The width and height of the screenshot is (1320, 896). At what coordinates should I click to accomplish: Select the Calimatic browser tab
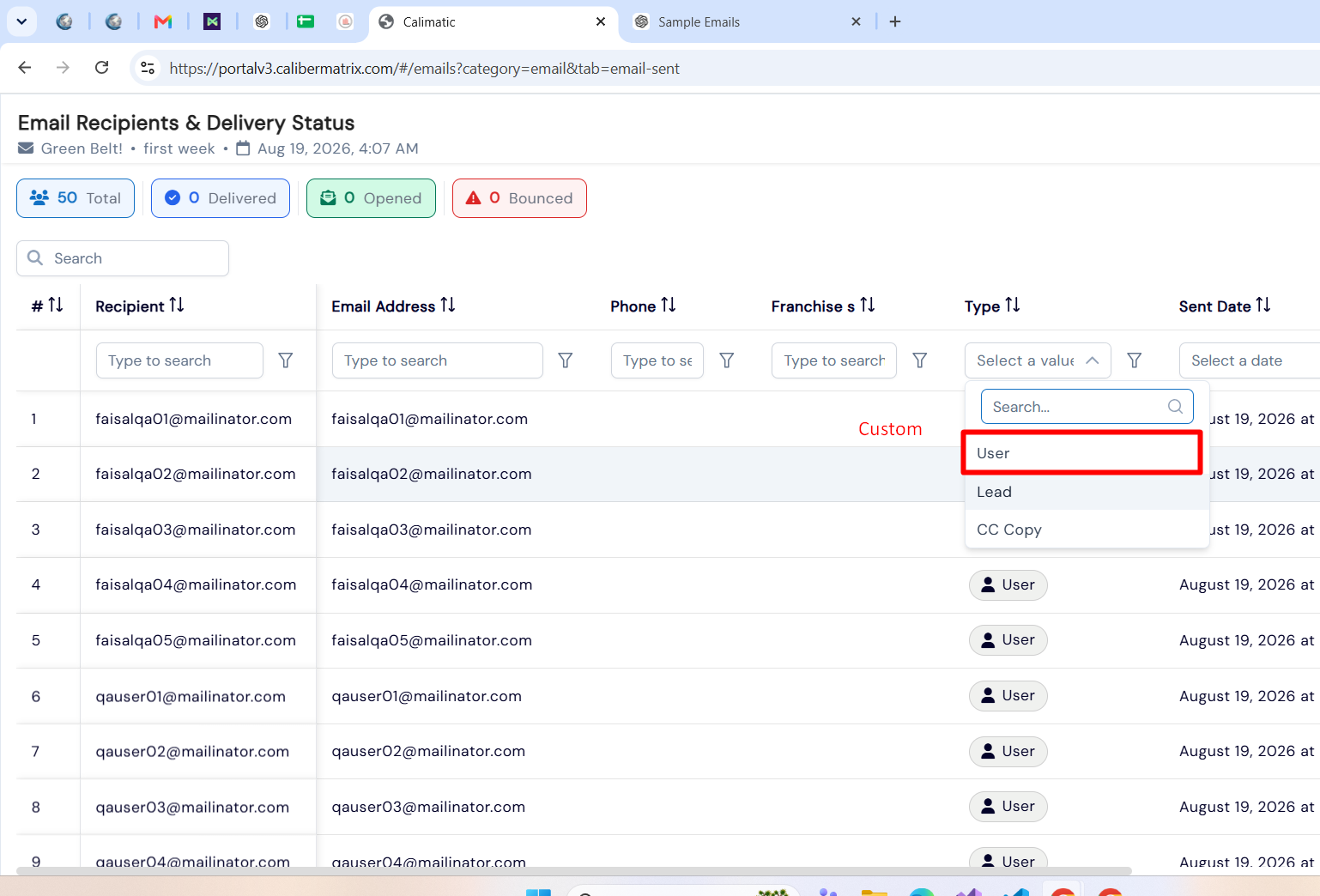click(x=493, y=22)
